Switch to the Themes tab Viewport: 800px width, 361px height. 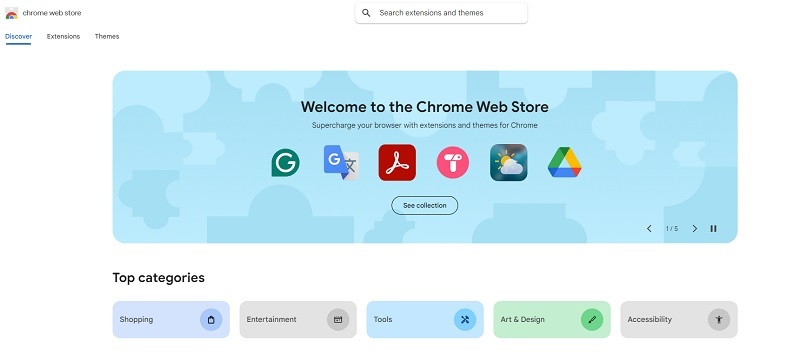click(107, 36)
